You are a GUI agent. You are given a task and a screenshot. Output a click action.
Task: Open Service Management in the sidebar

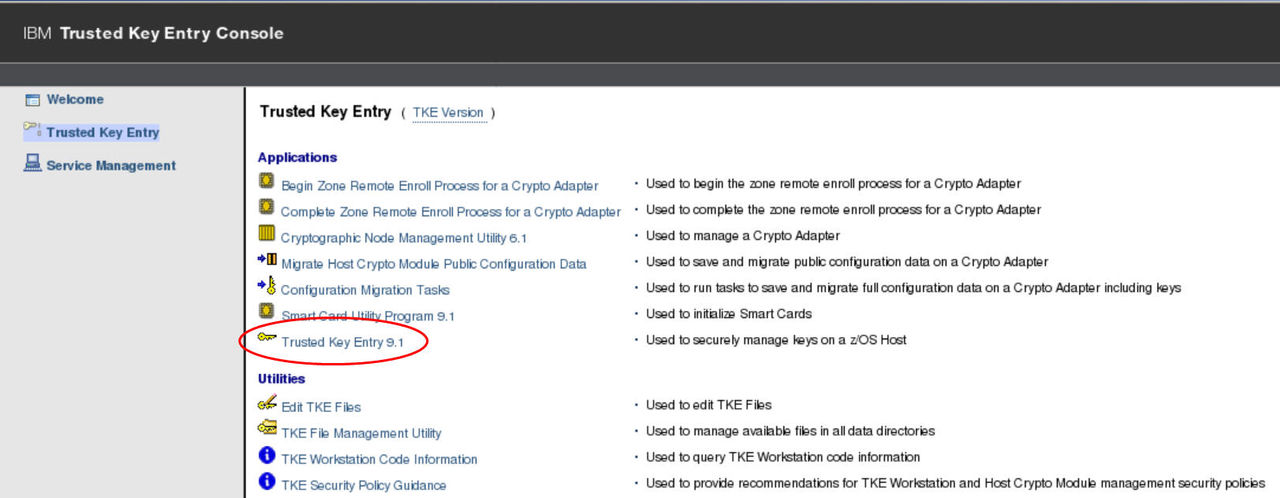pyautogui.click(x=111, y=166)
